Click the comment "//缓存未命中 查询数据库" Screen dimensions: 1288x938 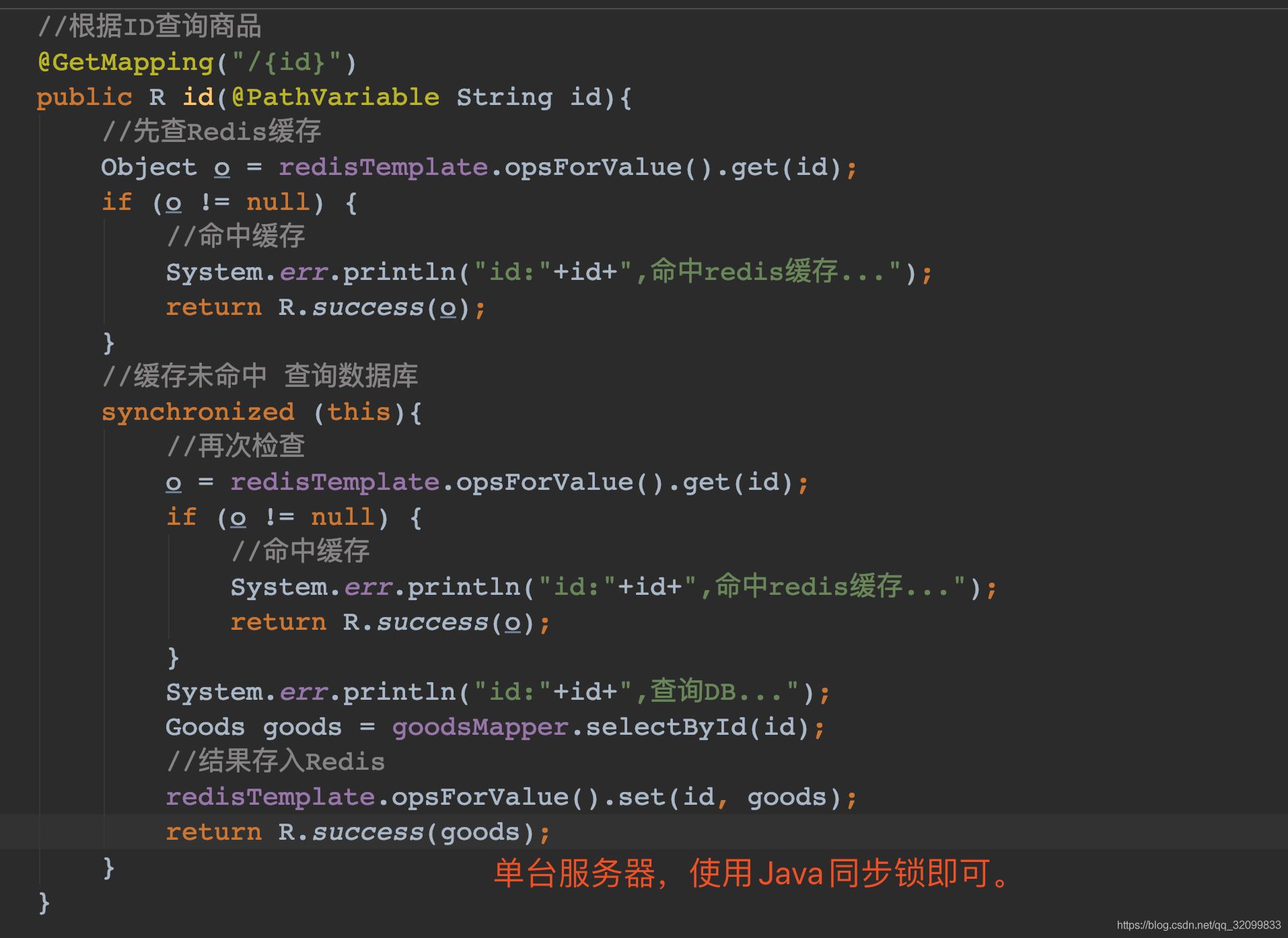(x=260, y=376)
